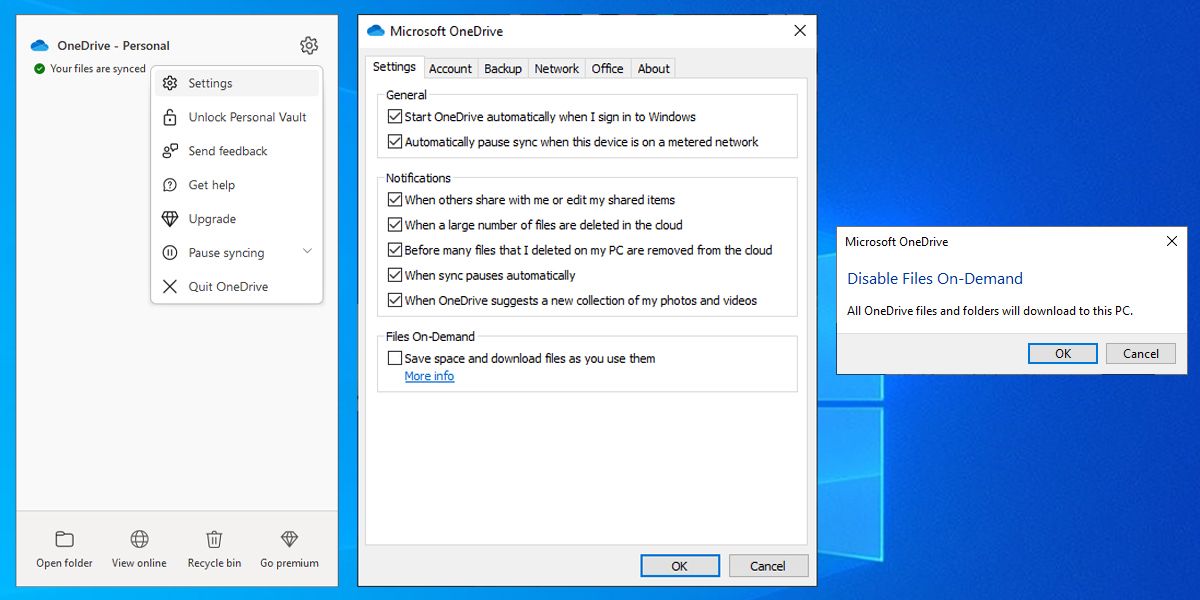
Task: Click the Get help question icon
Action: click(170, 185)
